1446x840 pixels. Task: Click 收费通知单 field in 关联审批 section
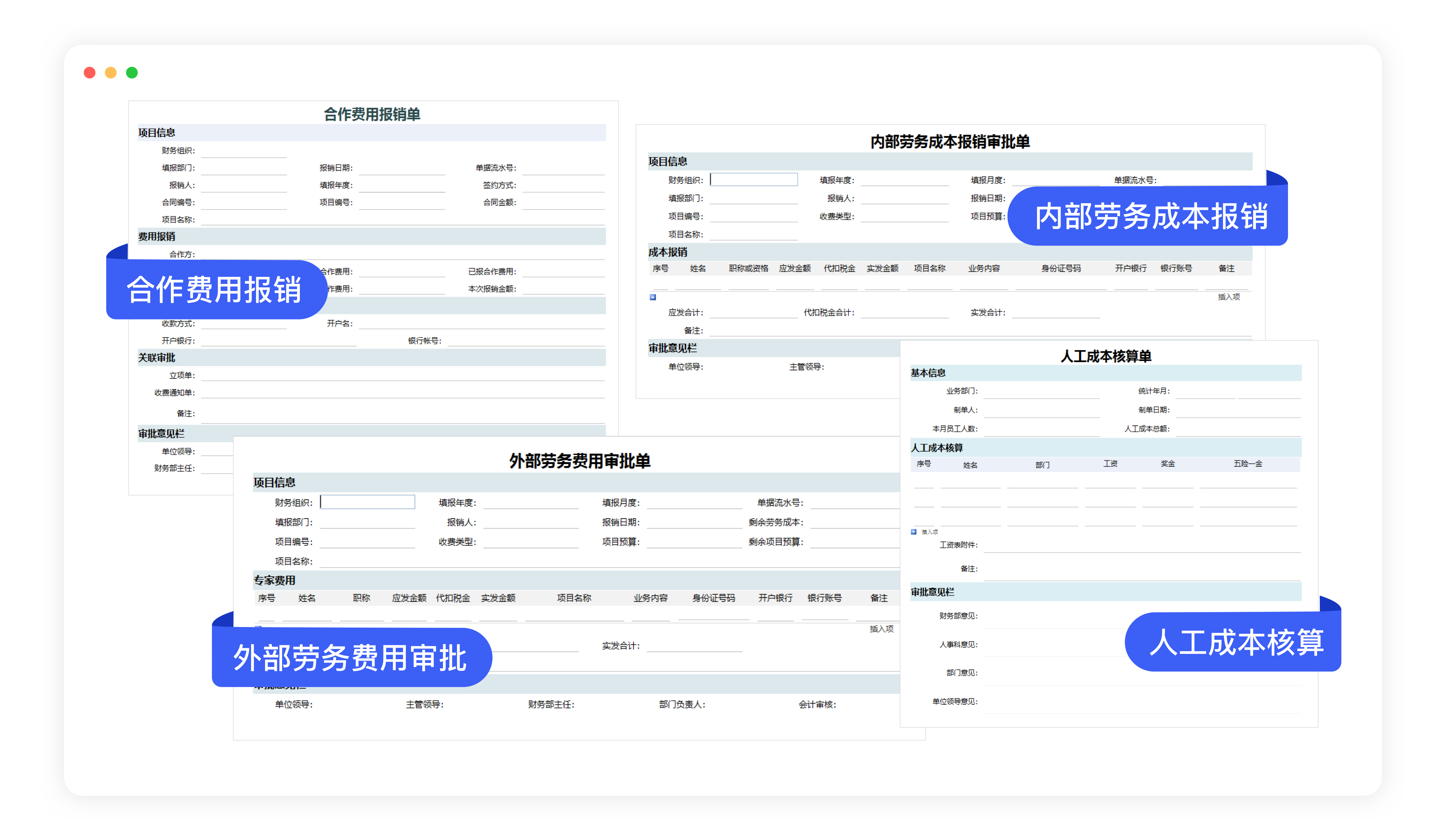(x=403, y=393)
